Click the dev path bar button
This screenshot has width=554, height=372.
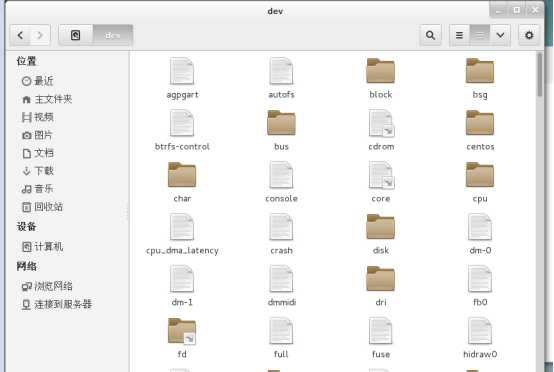[x=113, y=35]
